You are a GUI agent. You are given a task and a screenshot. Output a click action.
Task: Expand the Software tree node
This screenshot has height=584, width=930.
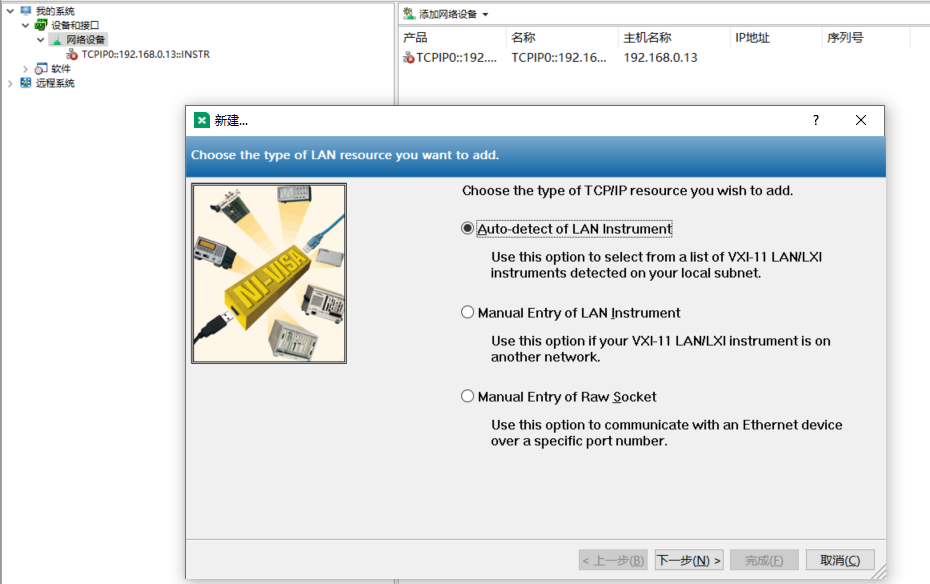click(26, 69)
